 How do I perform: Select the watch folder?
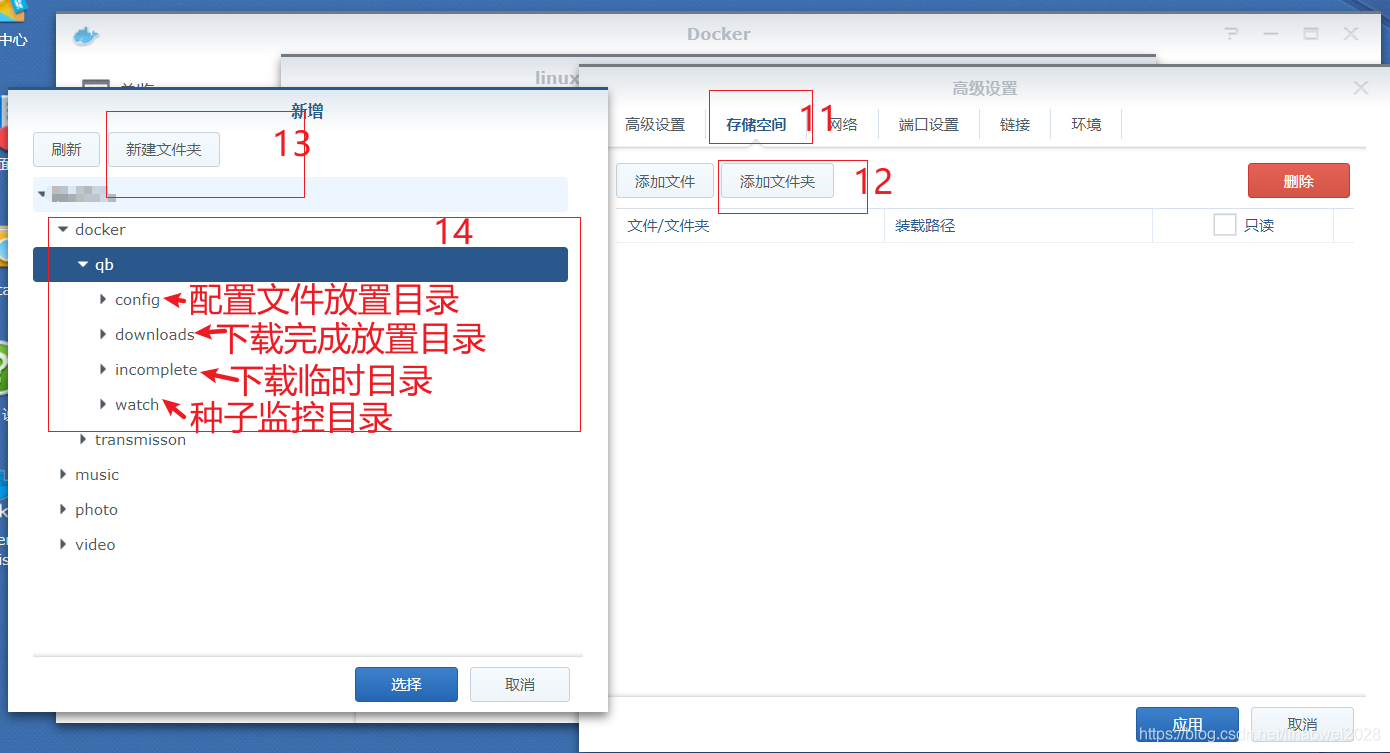click(x=137, y=405)
